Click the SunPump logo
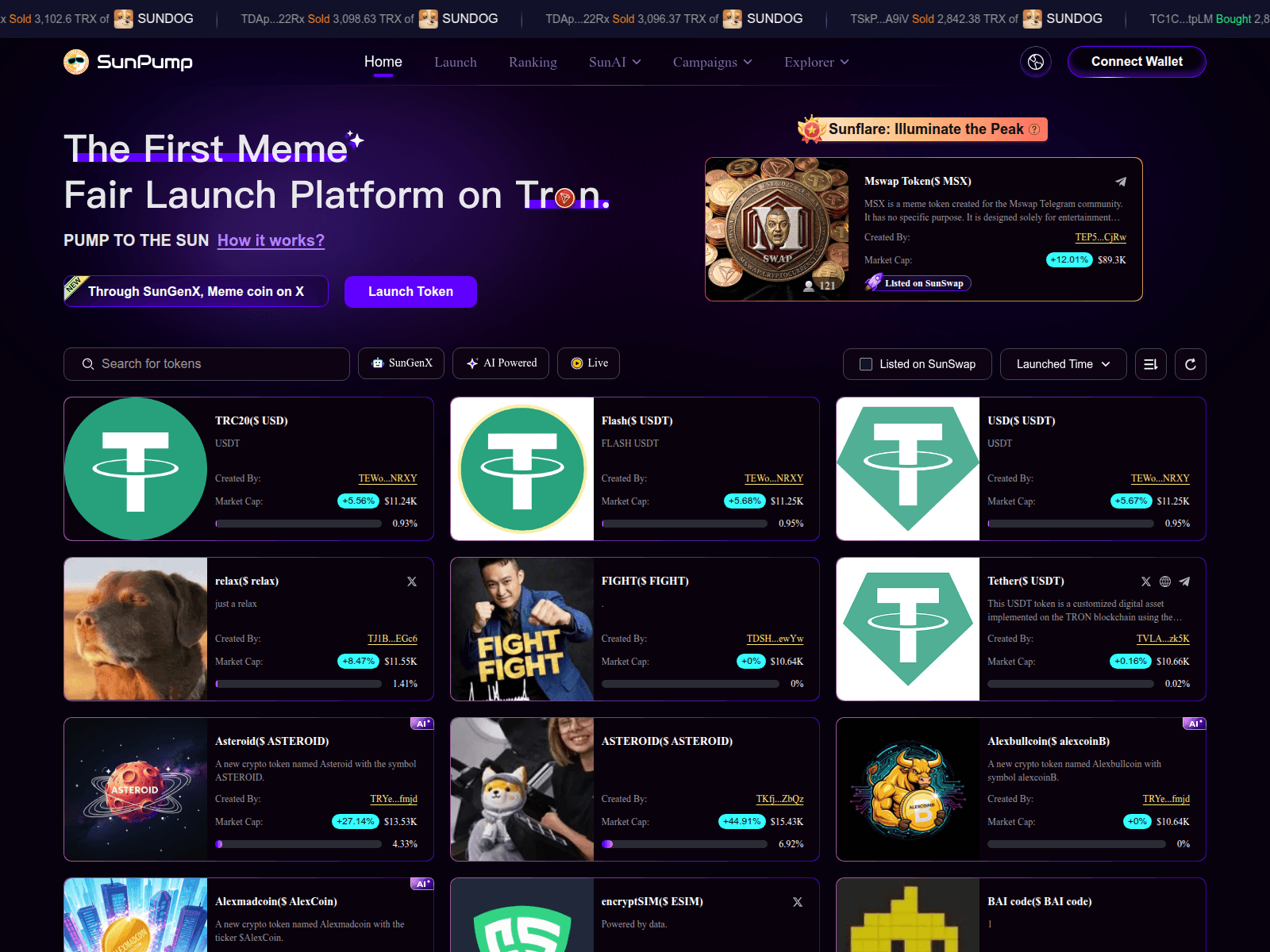The image size is (1270, 952). click(128, 62)
